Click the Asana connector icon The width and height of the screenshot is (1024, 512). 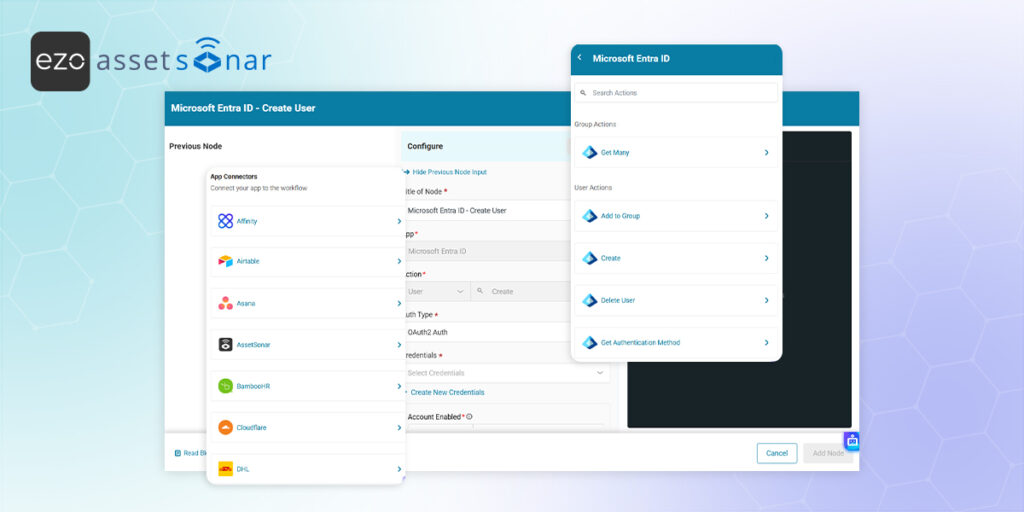[x=225, y=303]
